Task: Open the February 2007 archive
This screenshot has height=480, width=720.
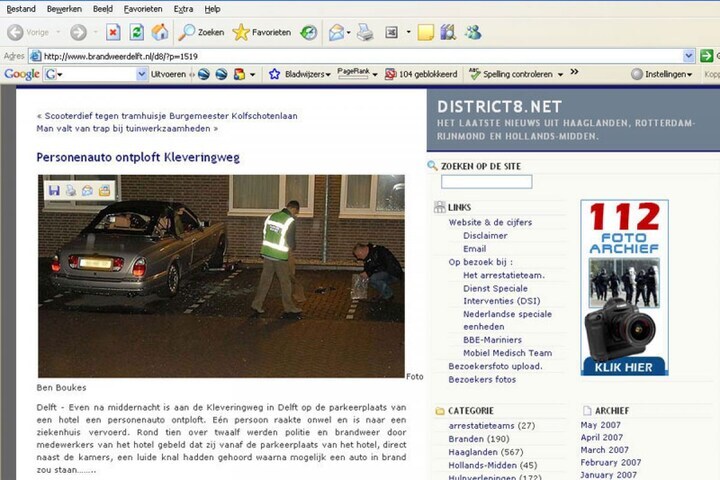Action: [x=611, y=463]
